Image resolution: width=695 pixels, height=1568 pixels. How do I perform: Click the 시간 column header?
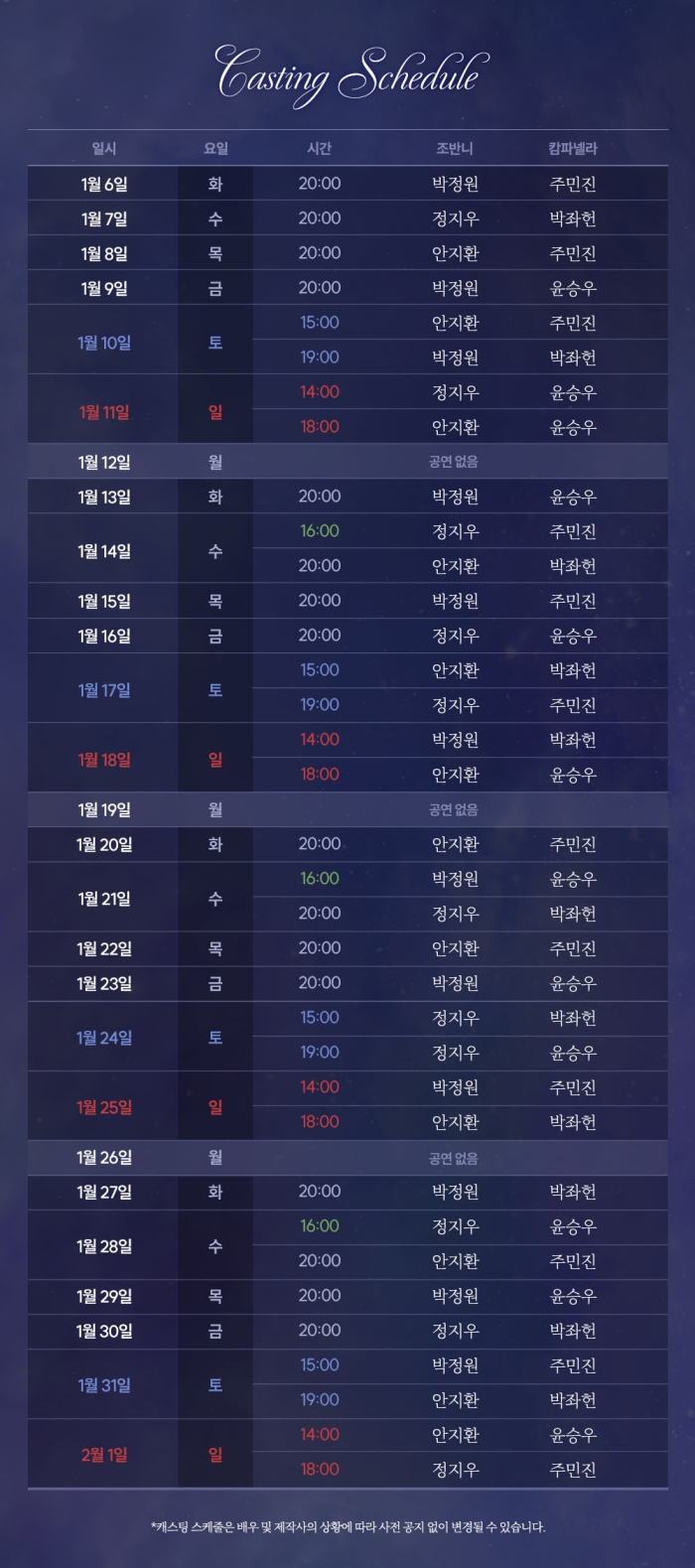(x=320, y=149)
